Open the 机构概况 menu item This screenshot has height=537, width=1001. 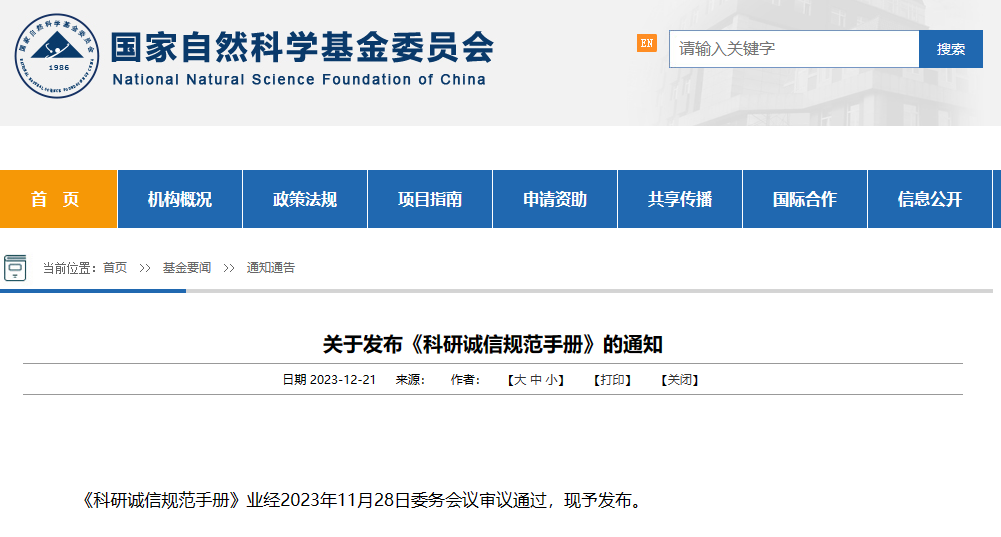(180, 199)
